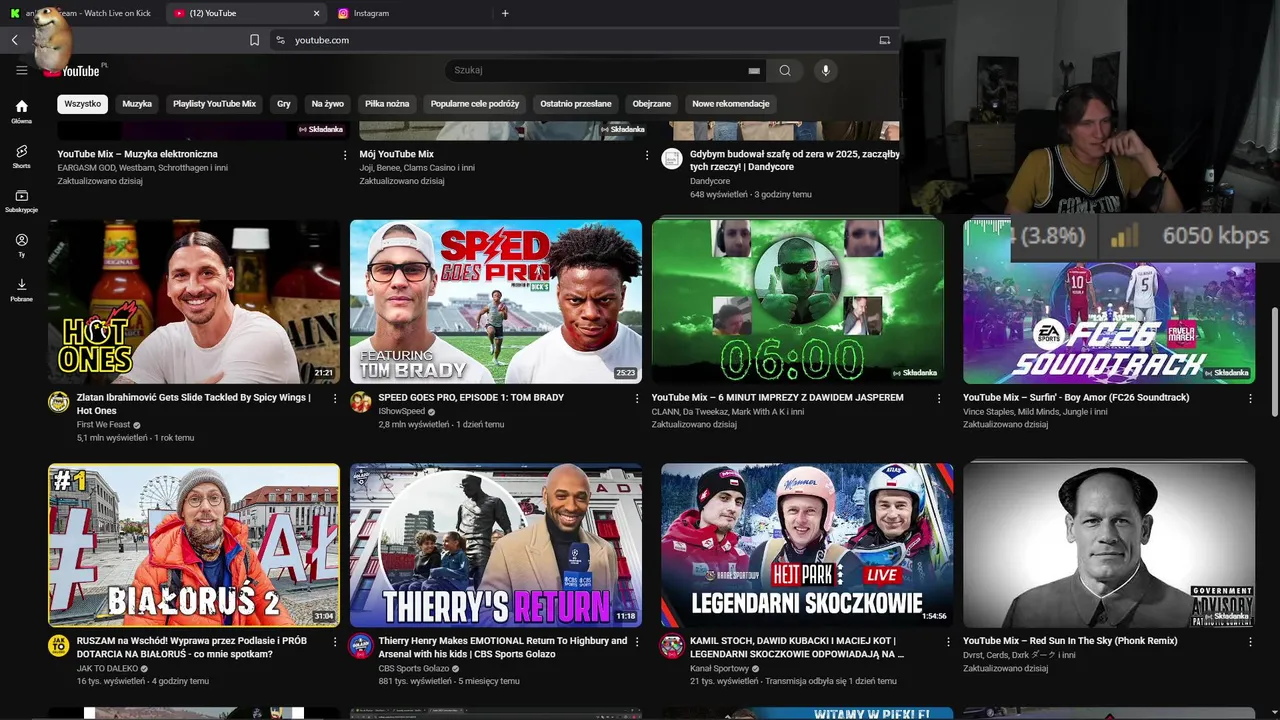Open Gdybym budował szafę video title

tap(795, 161)
